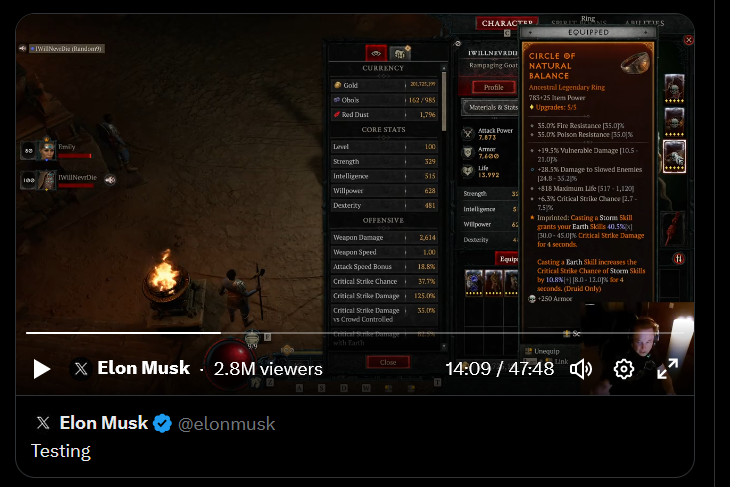Expand video to fullscreen
Image resolution: width=730 pixels, height=487 pixels.
point(668,369)
